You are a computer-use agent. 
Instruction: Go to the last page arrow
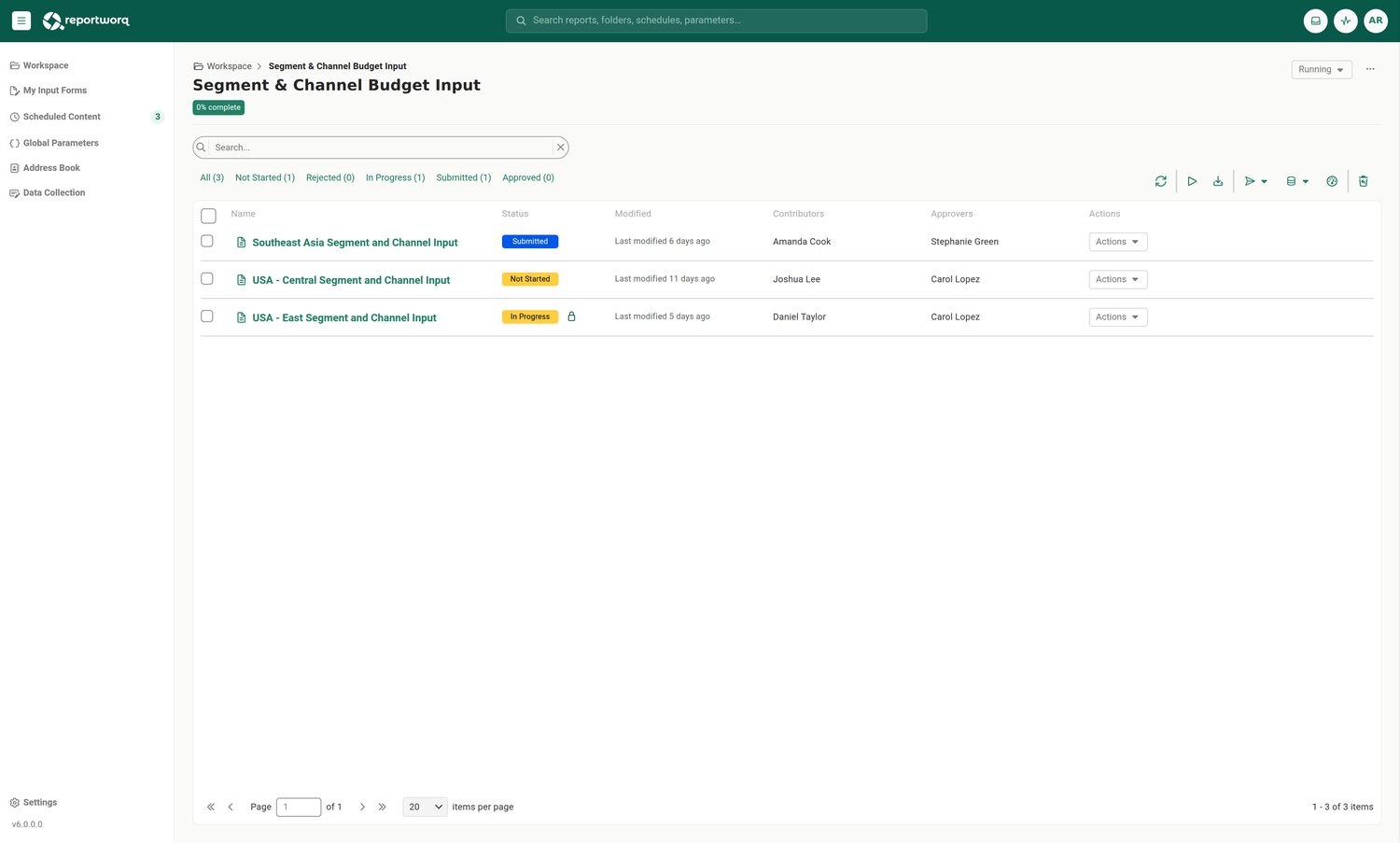tap(382, 807)
